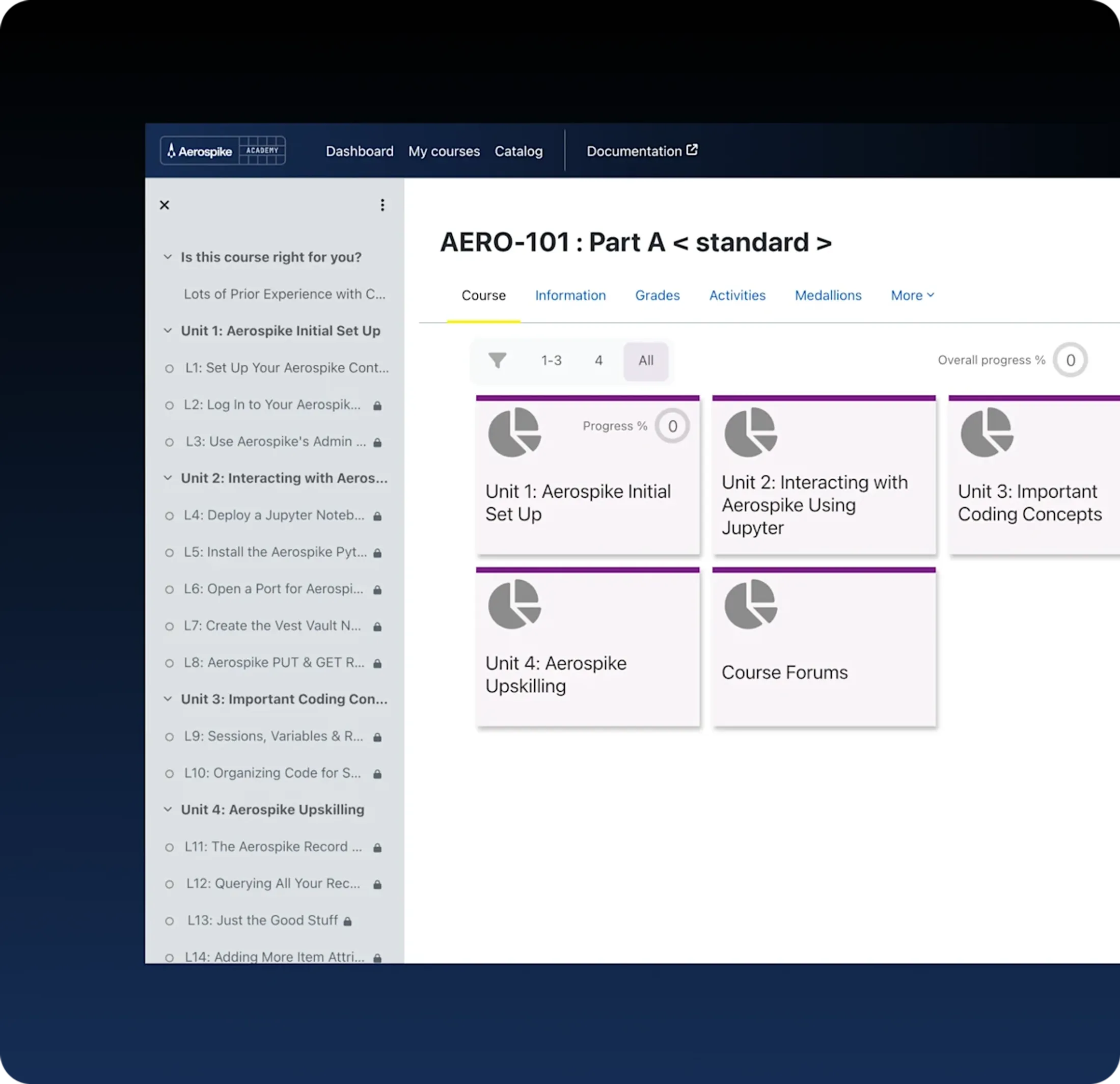
Task: Go to My courses in navigation
Action: 444,151
